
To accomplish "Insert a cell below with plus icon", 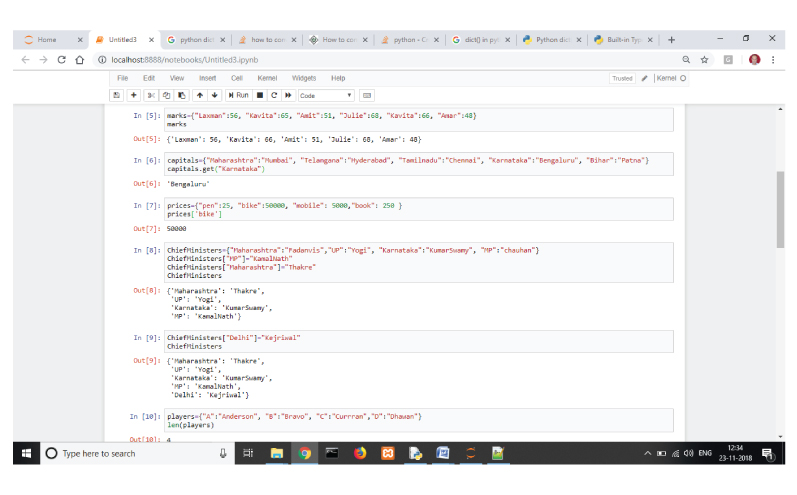I will [x=133, y=95].
